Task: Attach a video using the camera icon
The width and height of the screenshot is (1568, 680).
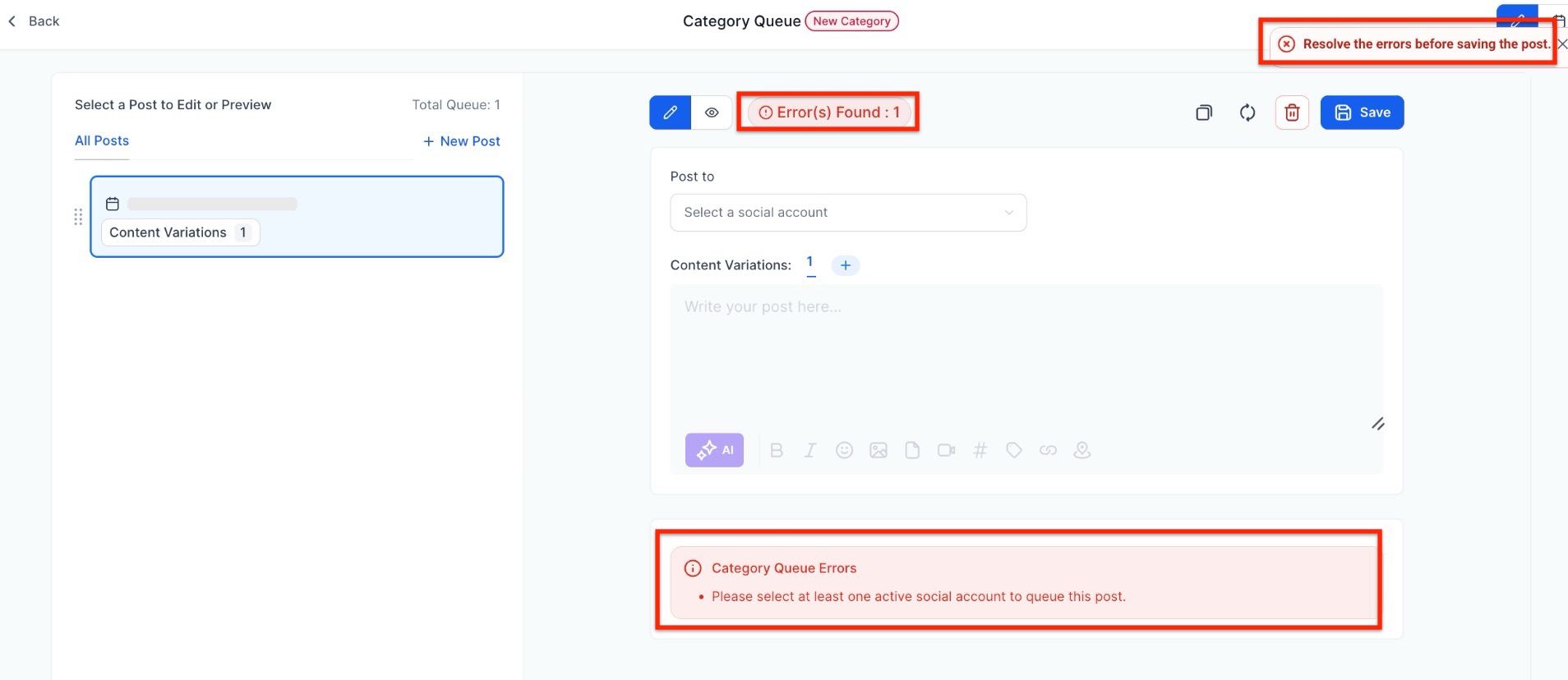Action: pos(947,450)
